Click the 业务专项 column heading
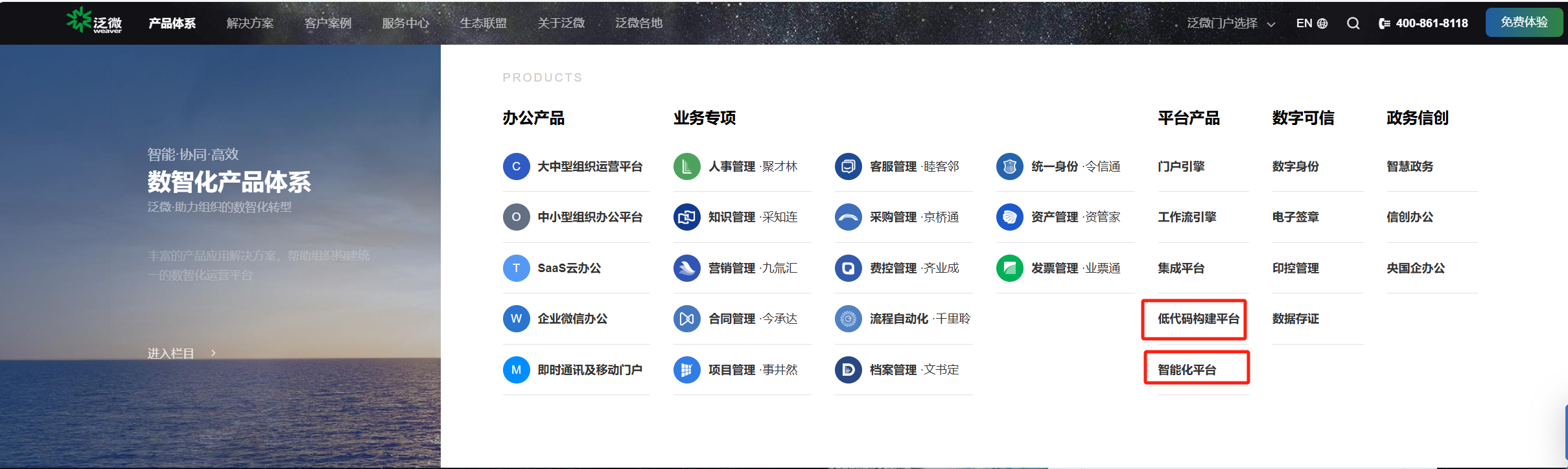Screen dimensions: 1568x469 705,118
